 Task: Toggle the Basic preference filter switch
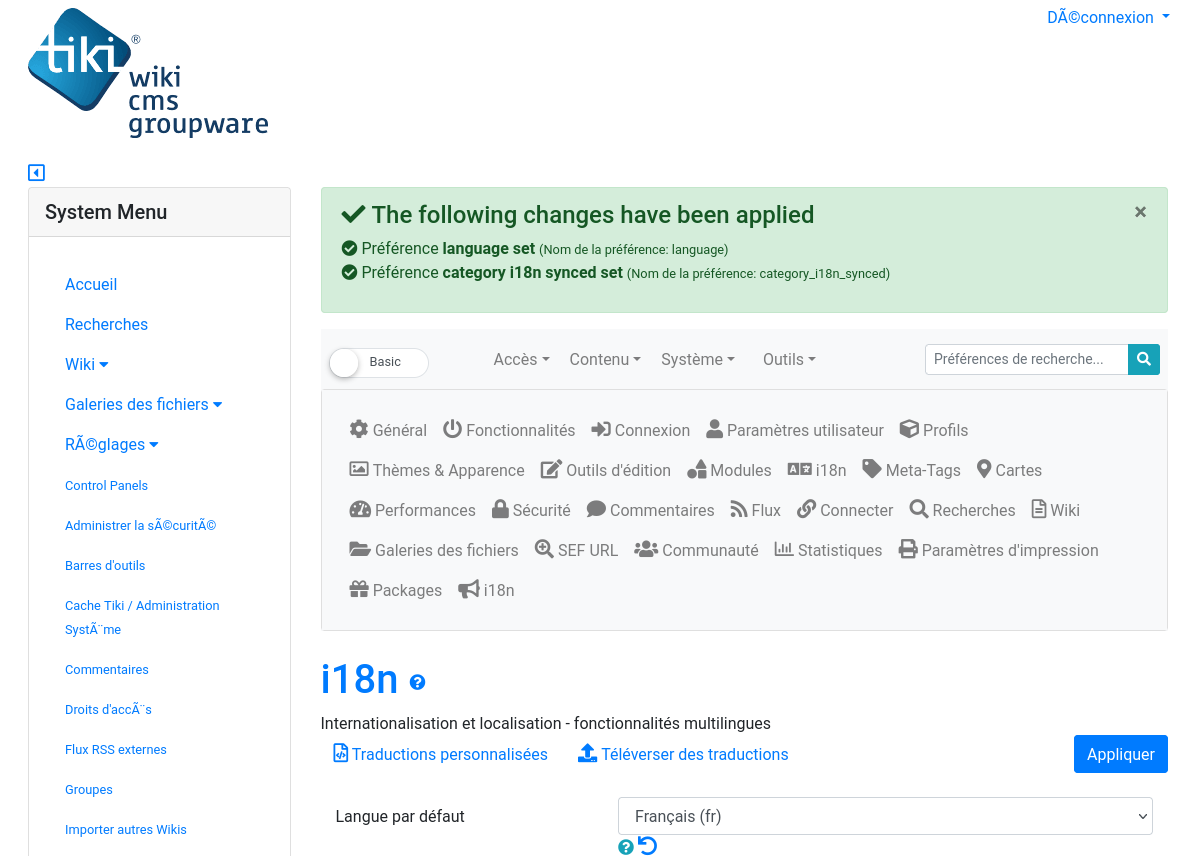379,363
